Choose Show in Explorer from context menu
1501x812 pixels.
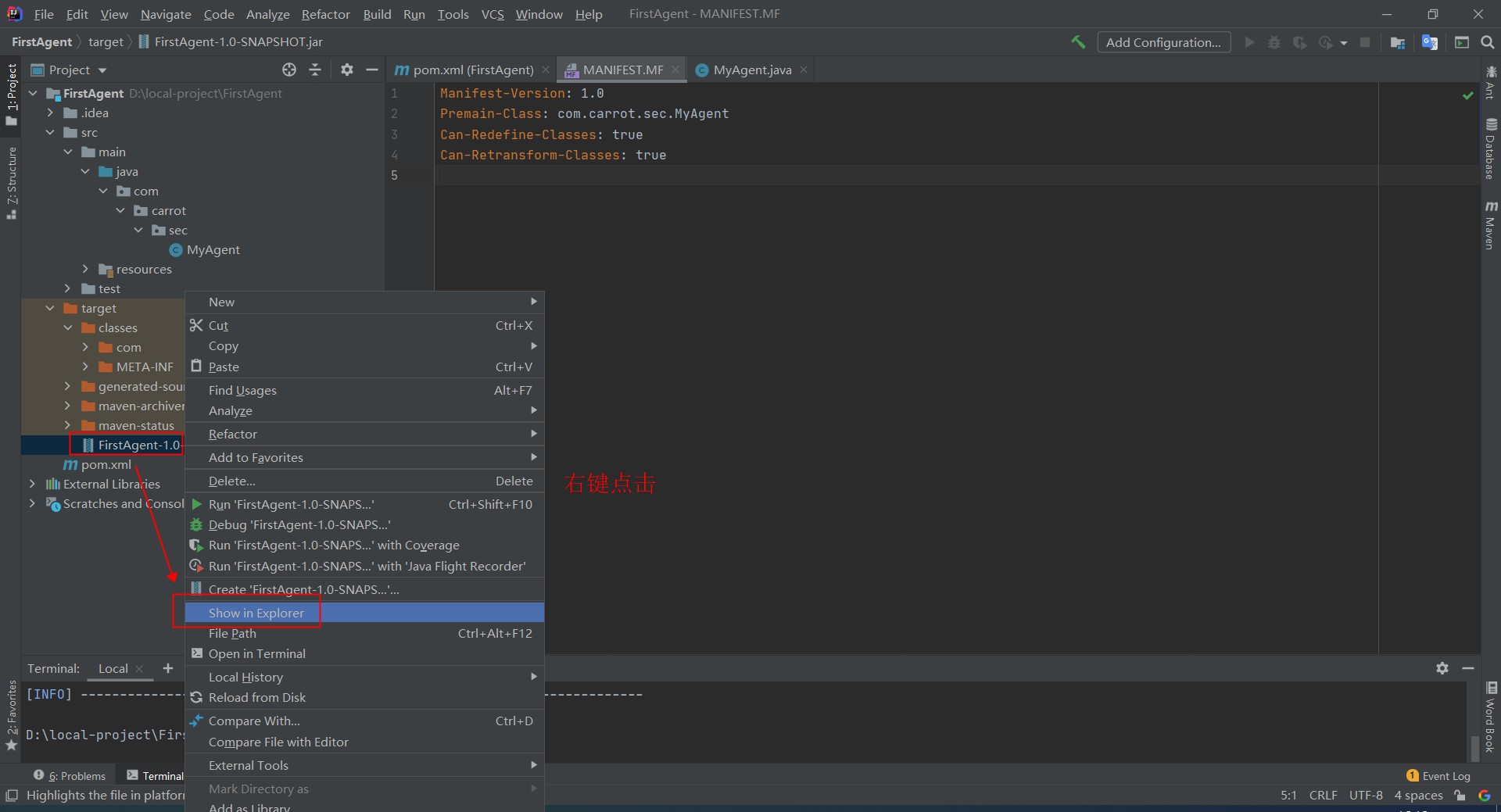click(364, 613)
